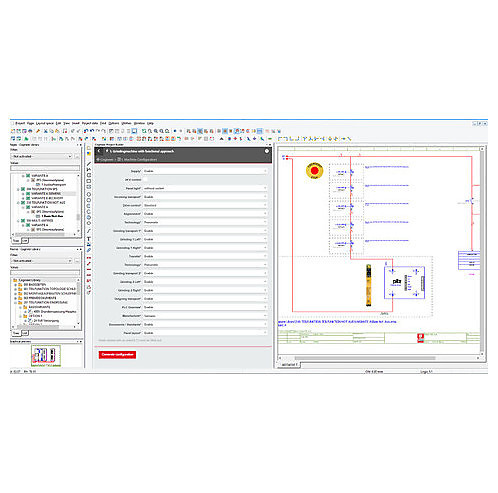Toggle the empty checkbox below the Supply field
498x493 pixels.
click(x=145, y=179)
